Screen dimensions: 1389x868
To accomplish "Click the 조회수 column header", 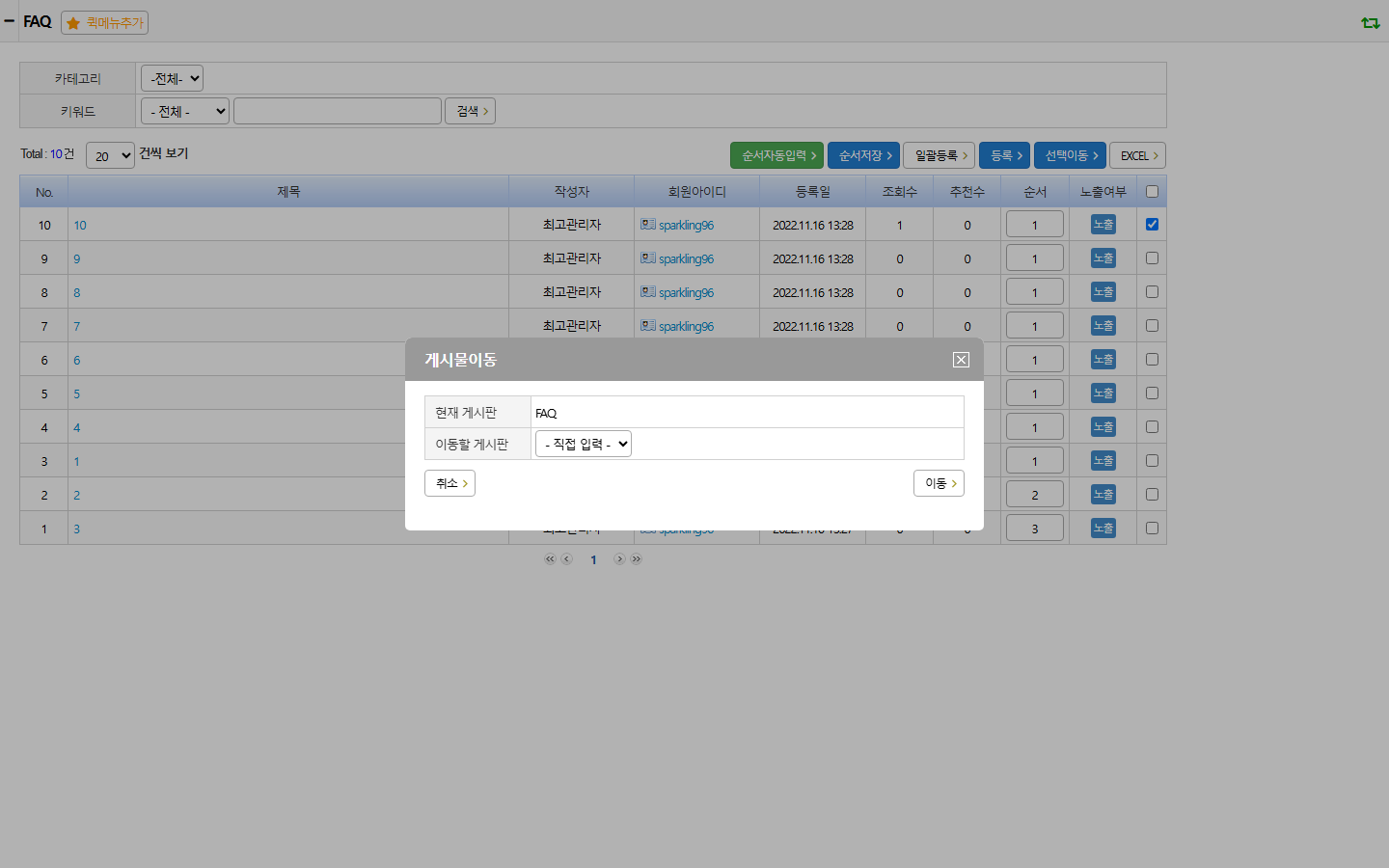I will [899, 192].
